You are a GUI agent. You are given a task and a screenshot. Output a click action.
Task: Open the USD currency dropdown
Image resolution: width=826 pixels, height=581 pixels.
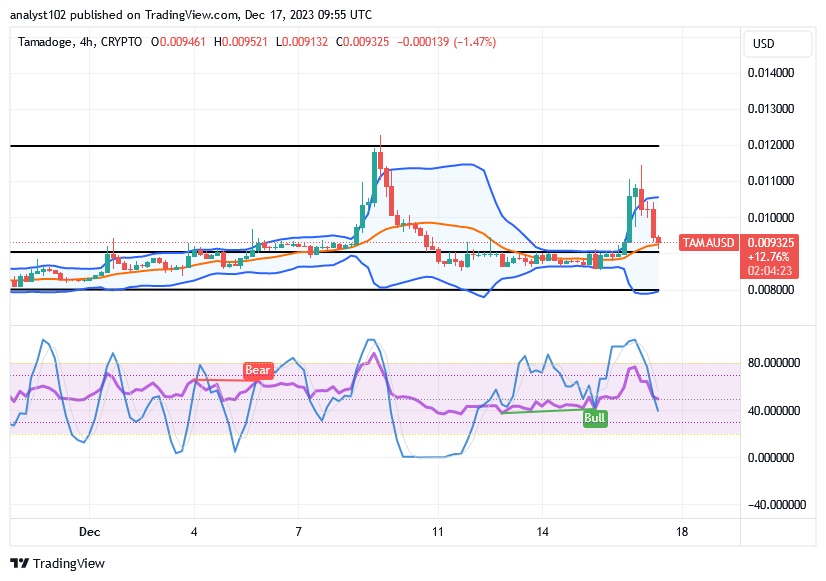764,44
